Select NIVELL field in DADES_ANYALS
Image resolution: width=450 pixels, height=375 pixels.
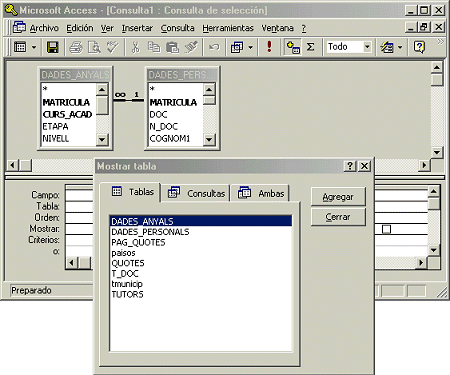[68, 138]
